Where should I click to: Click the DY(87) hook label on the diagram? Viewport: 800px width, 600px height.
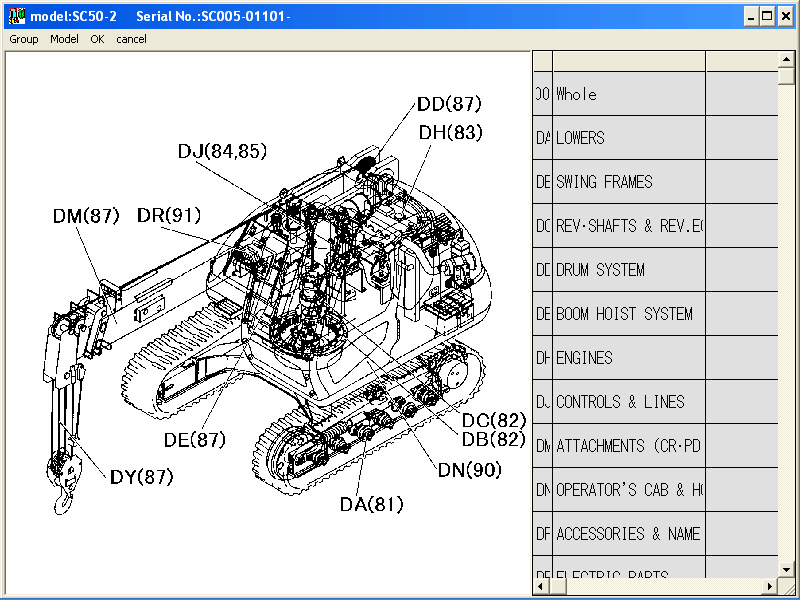139,477
